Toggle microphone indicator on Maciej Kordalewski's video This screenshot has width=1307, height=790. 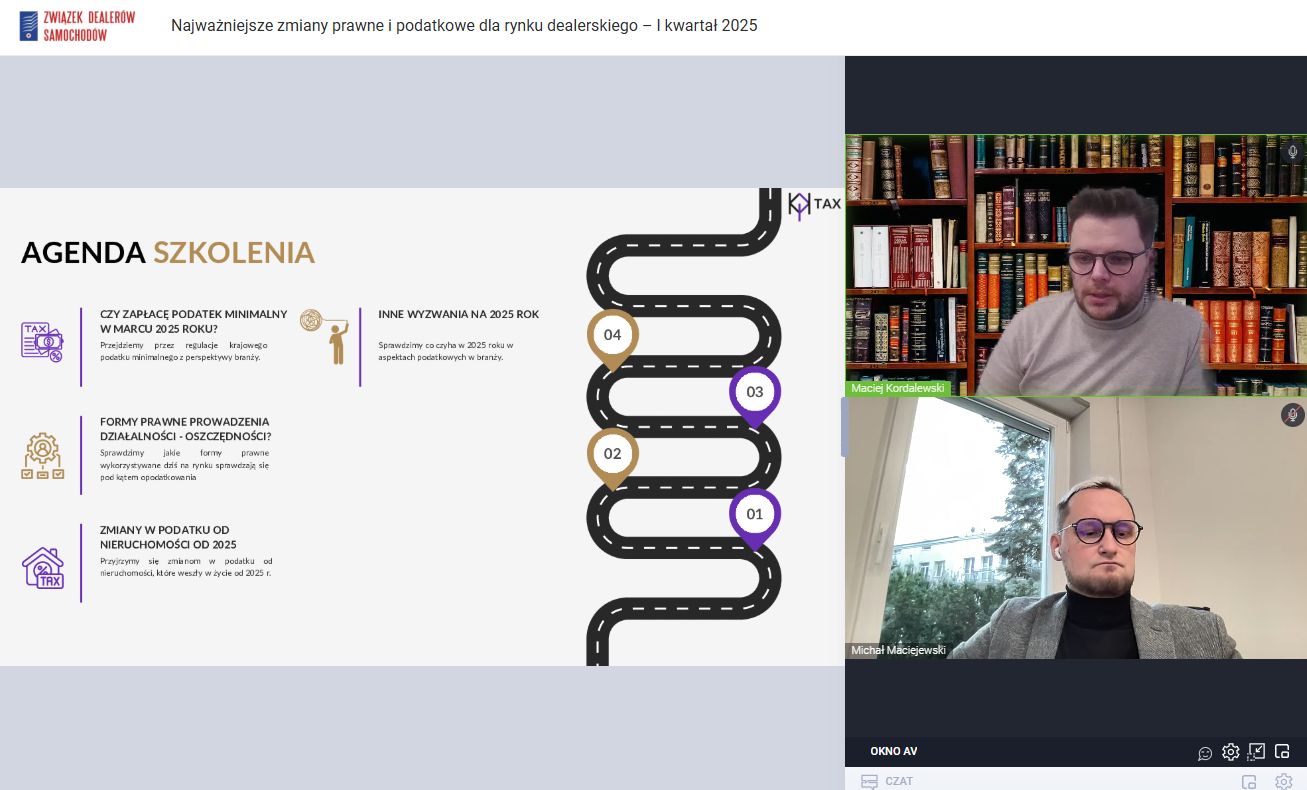tap(1292, 152)
